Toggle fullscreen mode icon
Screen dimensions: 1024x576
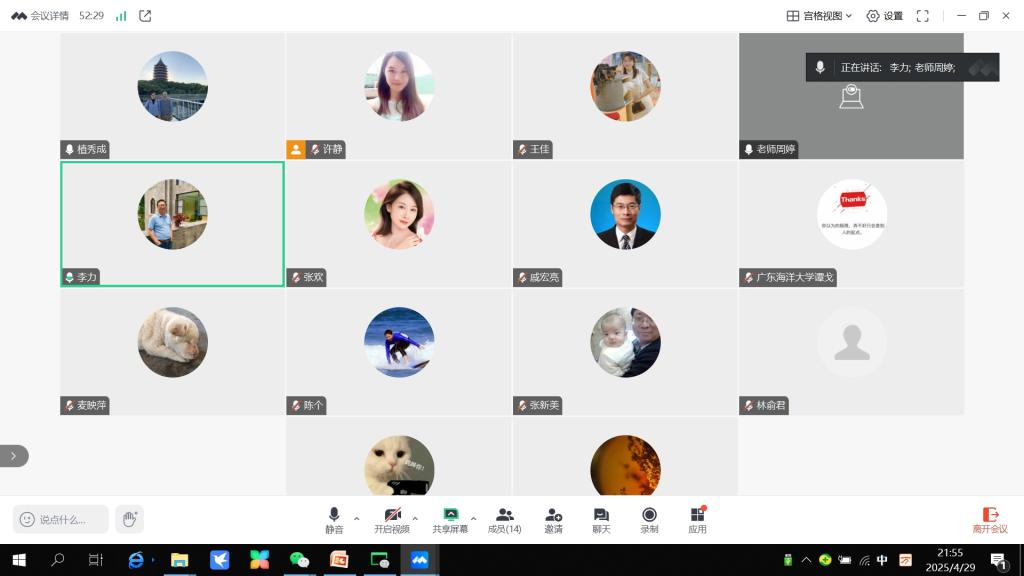point(923,16)
